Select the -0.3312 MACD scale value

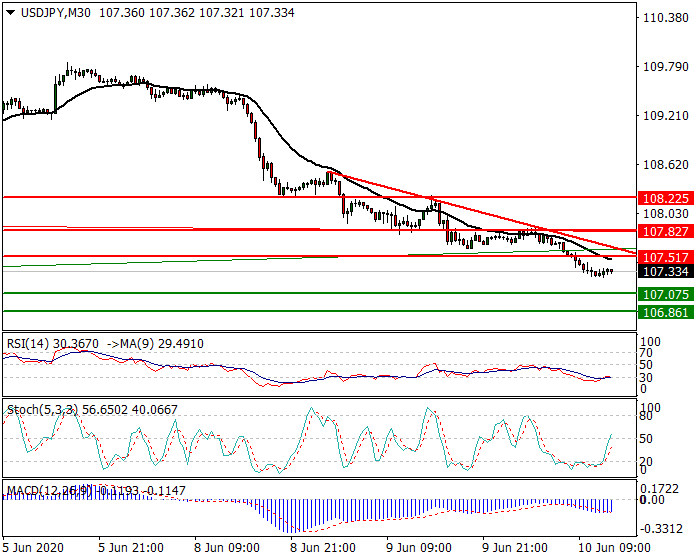pos(661,529)
